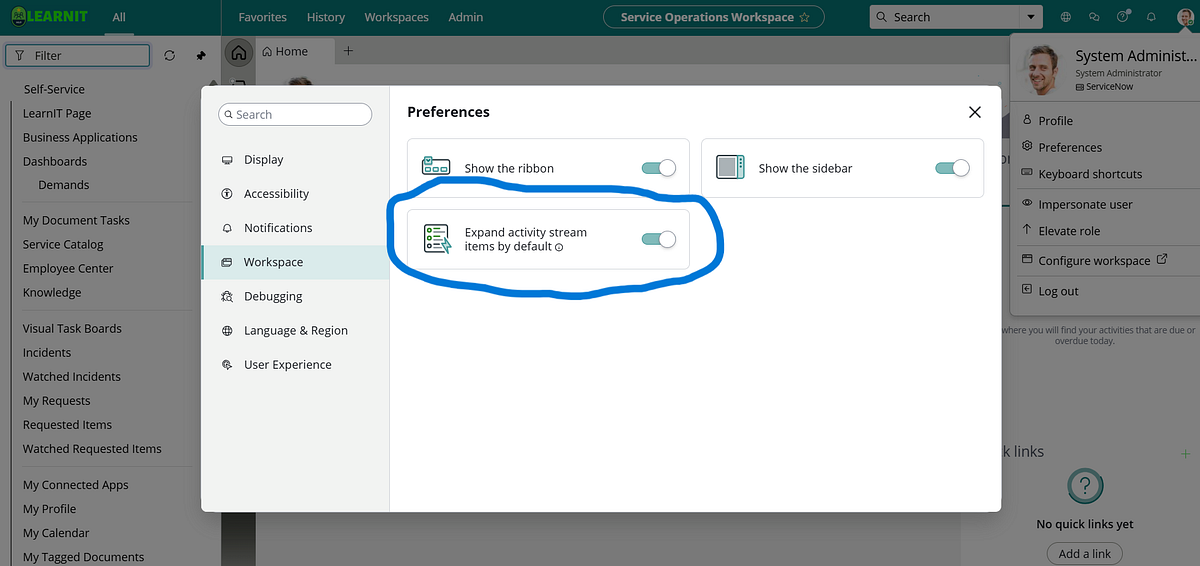Click info icon beside 'items by default'
This screenshot has height=566, width=1200.
[x=559, y=247]
